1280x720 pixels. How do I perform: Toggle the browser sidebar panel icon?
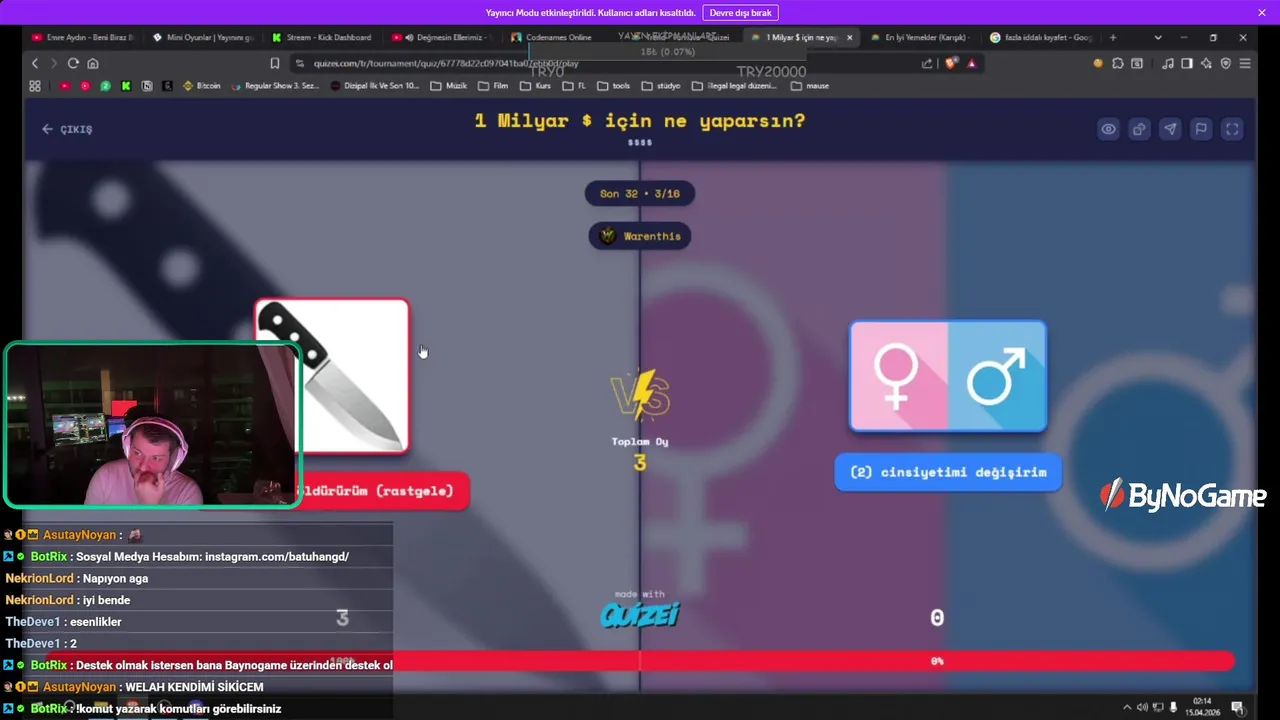[x=1187, y=63]
